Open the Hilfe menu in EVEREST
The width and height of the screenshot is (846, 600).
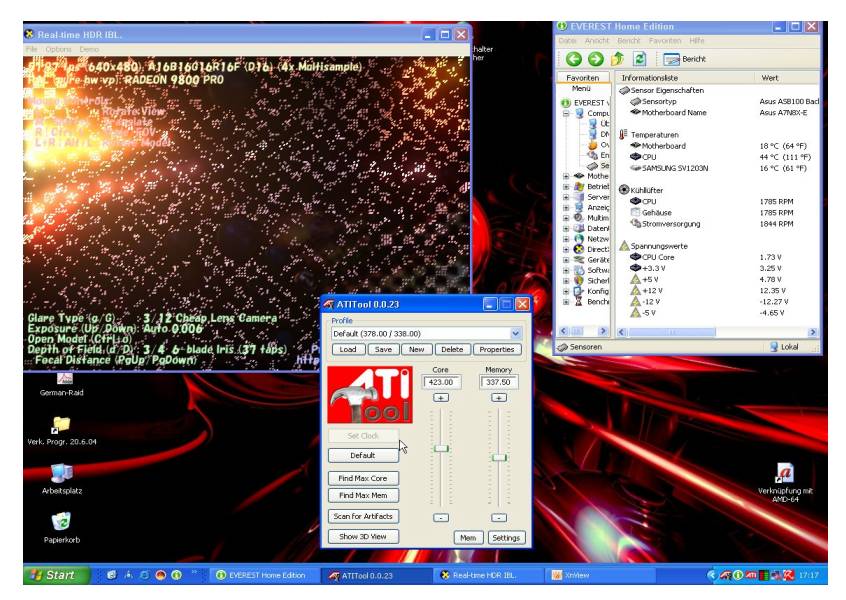tap(697, 40)
